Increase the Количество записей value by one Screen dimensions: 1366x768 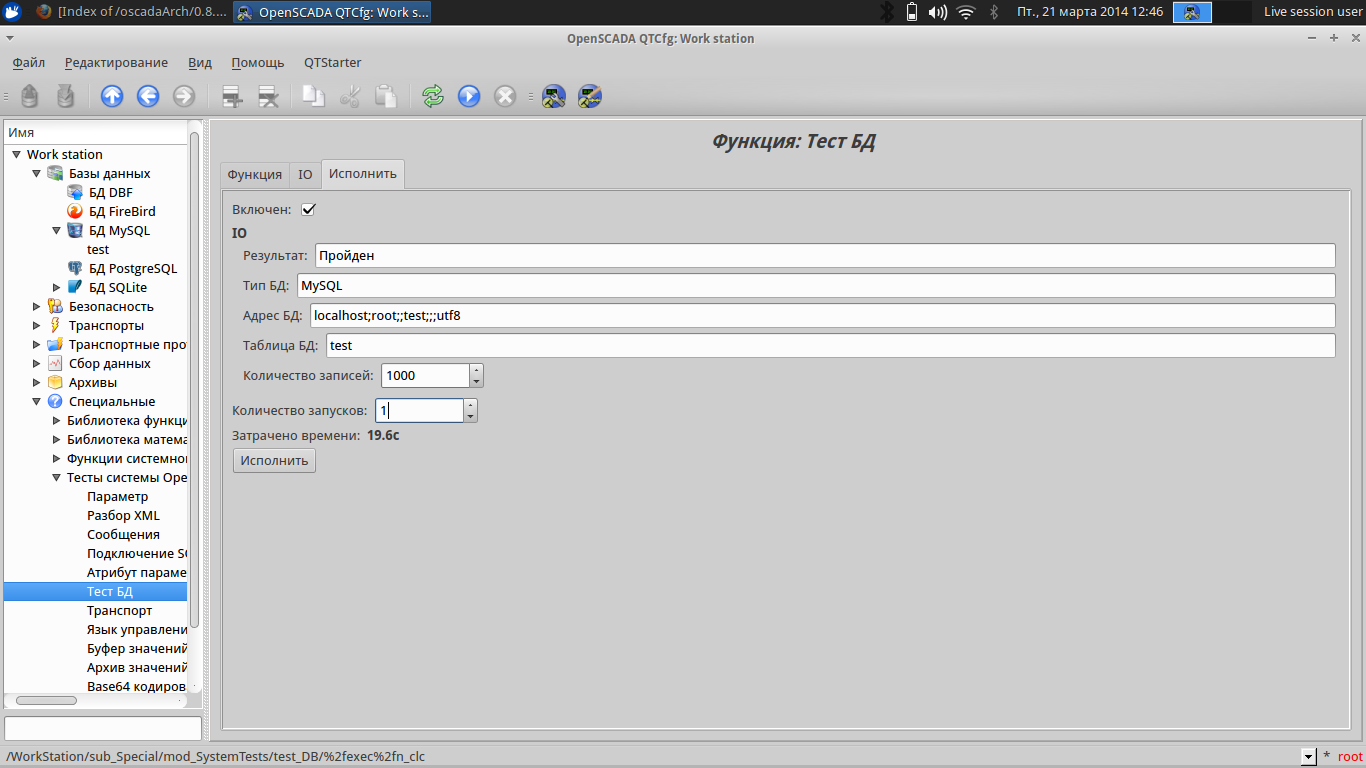[476, 370]
